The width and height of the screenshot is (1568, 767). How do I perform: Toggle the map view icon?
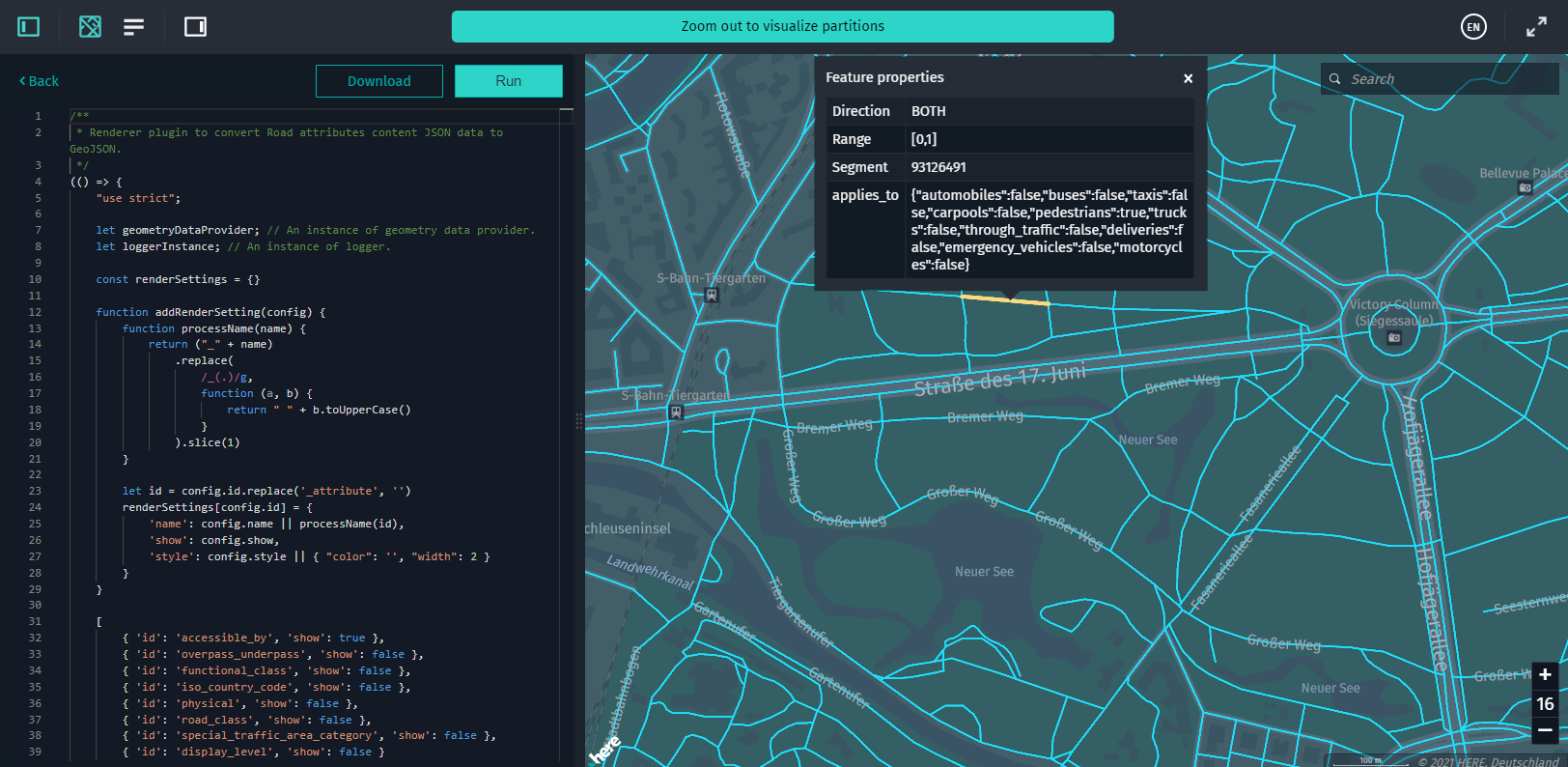(x=90, y=27)
